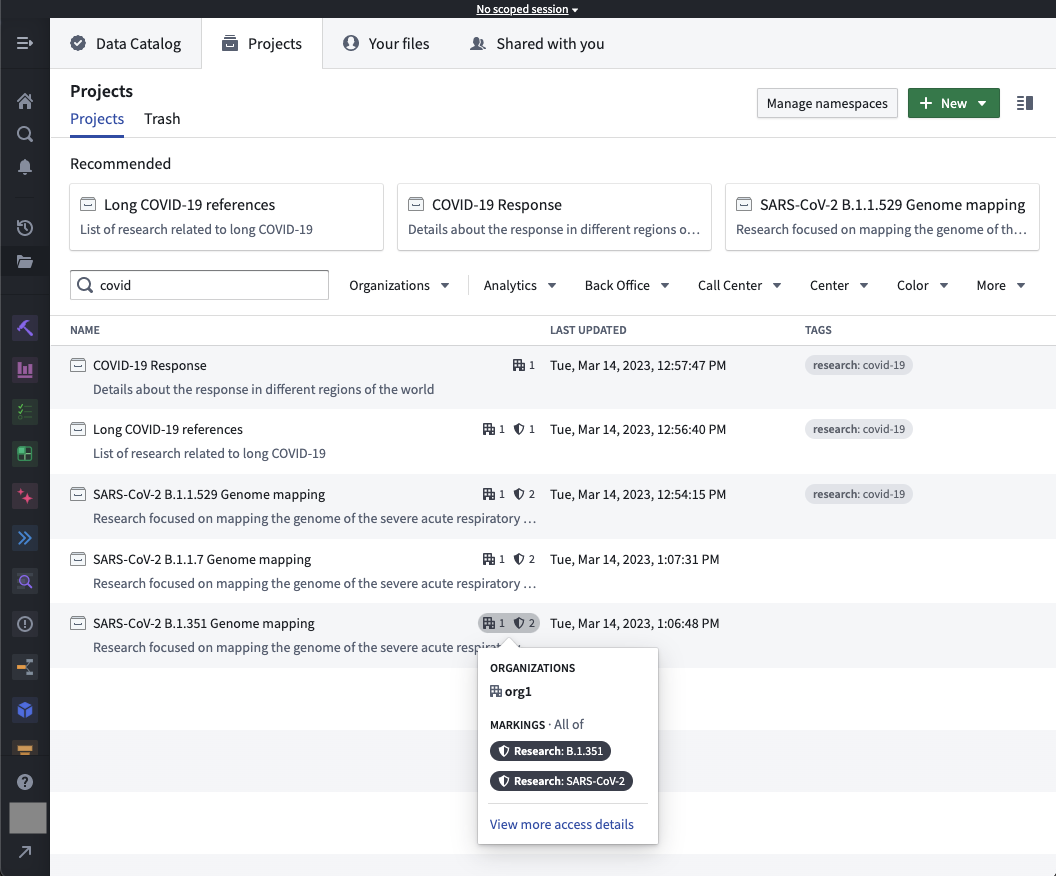The height and width of the screenshot is (876, 1056).
Task: Launch the green grid app icon
Action: 25,454
